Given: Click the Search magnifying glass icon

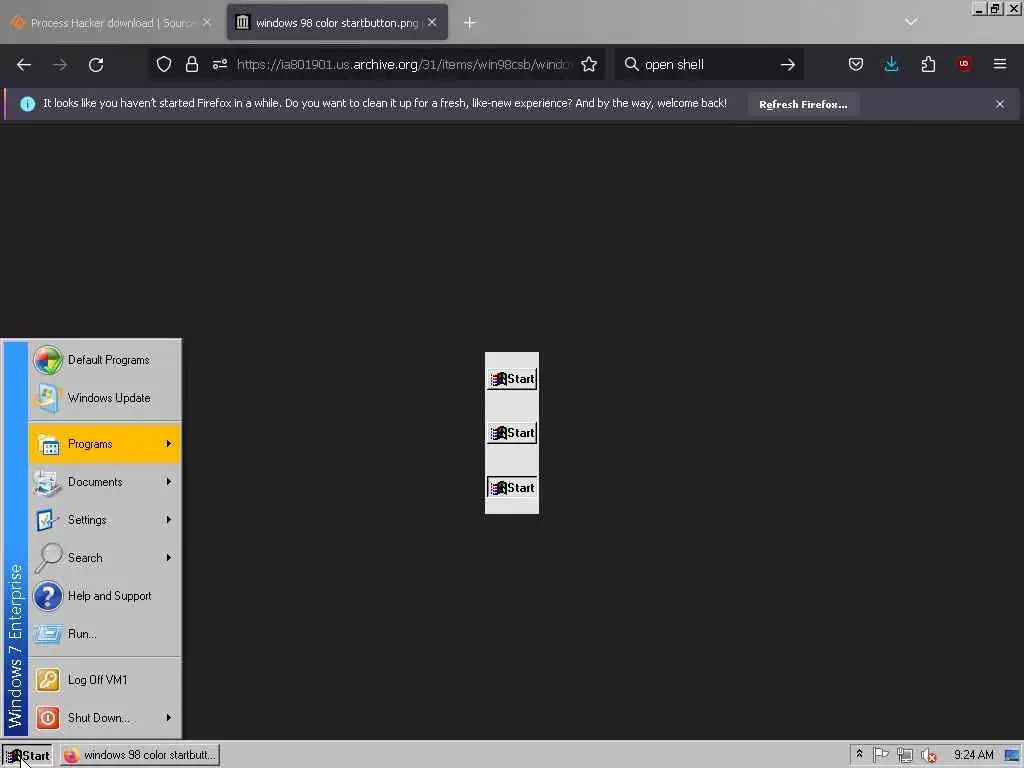Looking at the screenshot, I should 48,558.
